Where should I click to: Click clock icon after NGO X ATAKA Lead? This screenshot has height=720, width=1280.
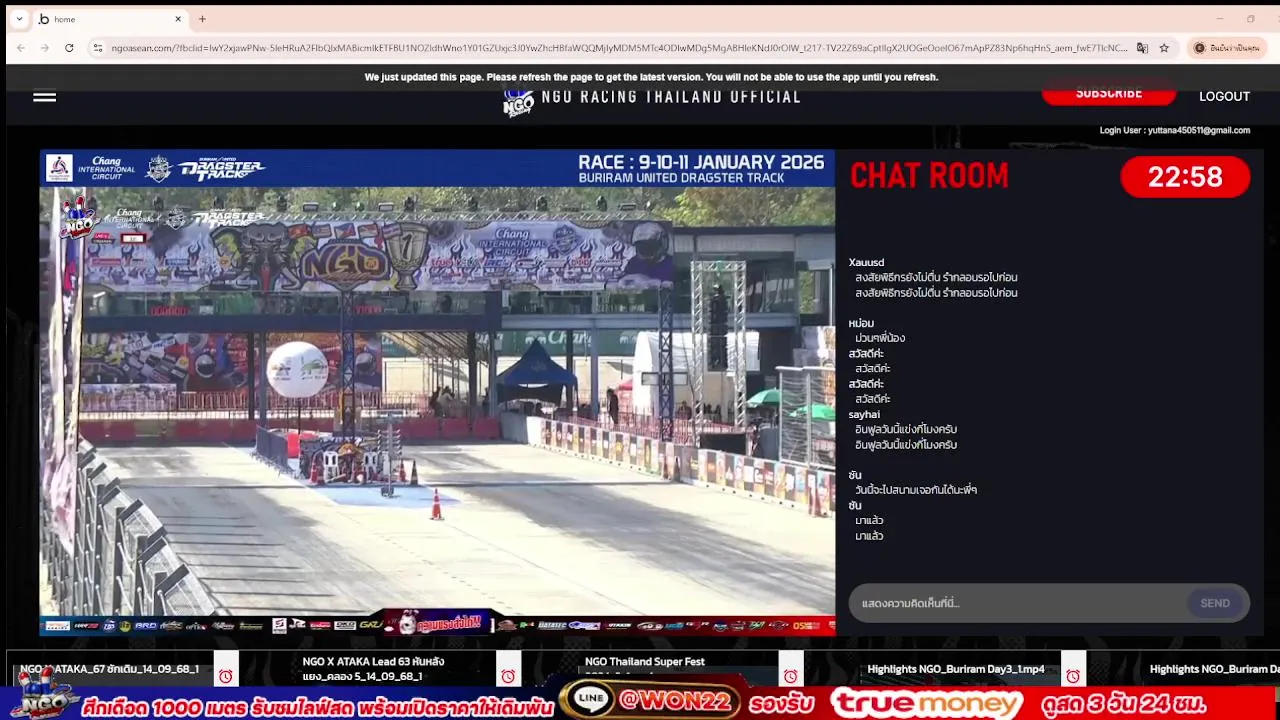coord(508,676)
